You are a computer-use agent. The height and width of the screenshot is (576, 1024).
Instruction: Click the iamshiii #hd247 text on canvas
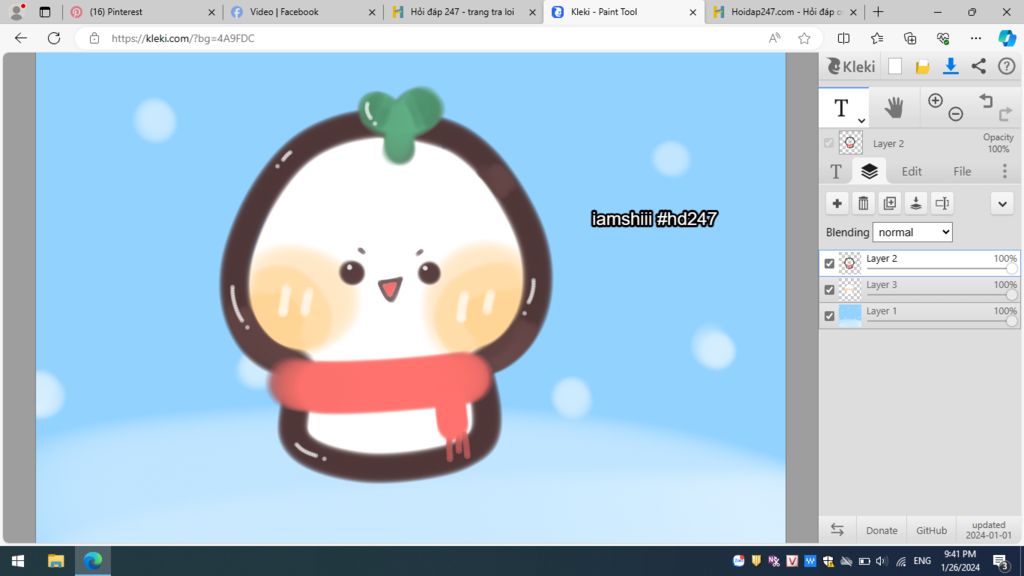coord(654,219)
